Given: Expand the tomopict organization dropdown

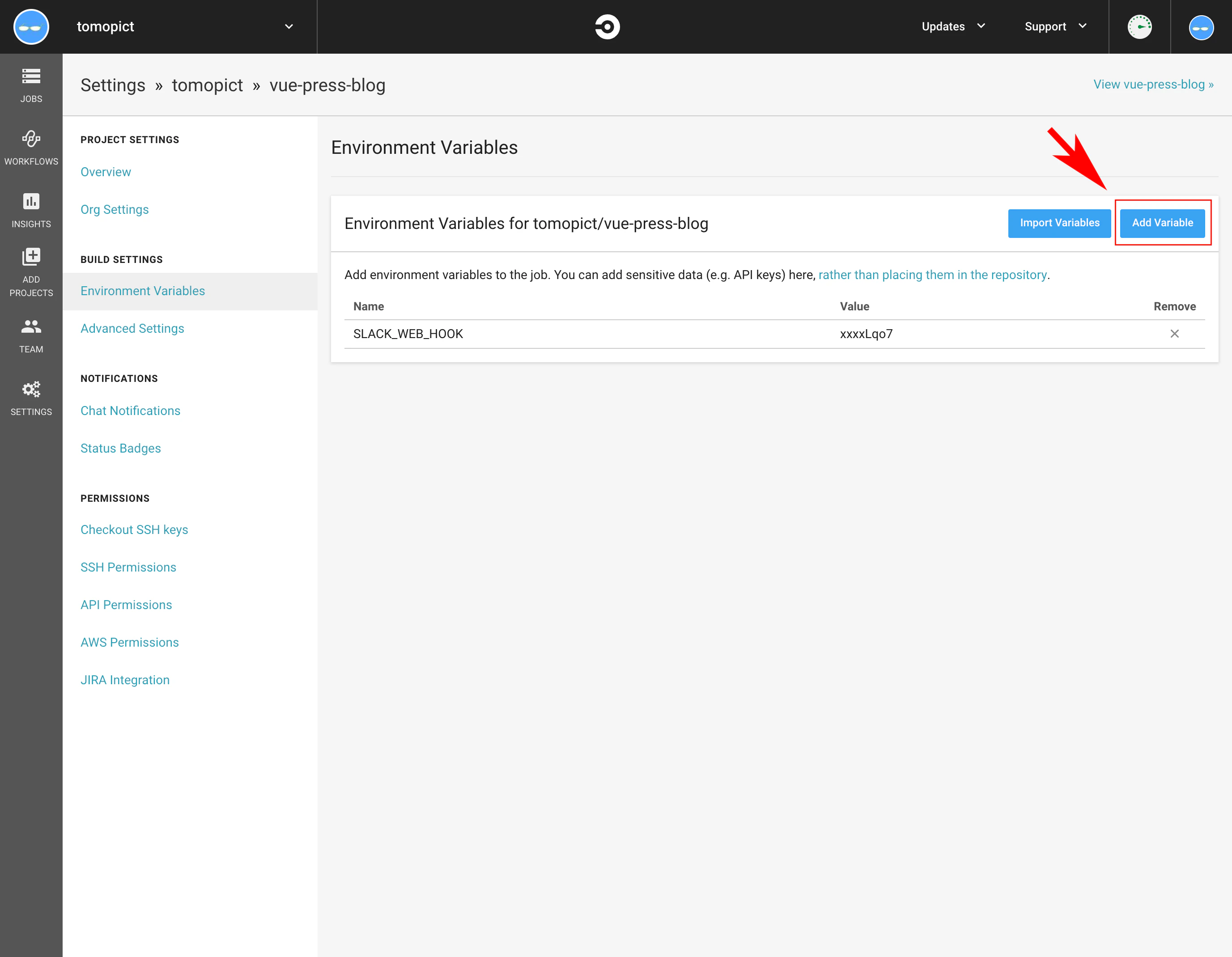Looking at the screenshot, I should coord(288,26).
